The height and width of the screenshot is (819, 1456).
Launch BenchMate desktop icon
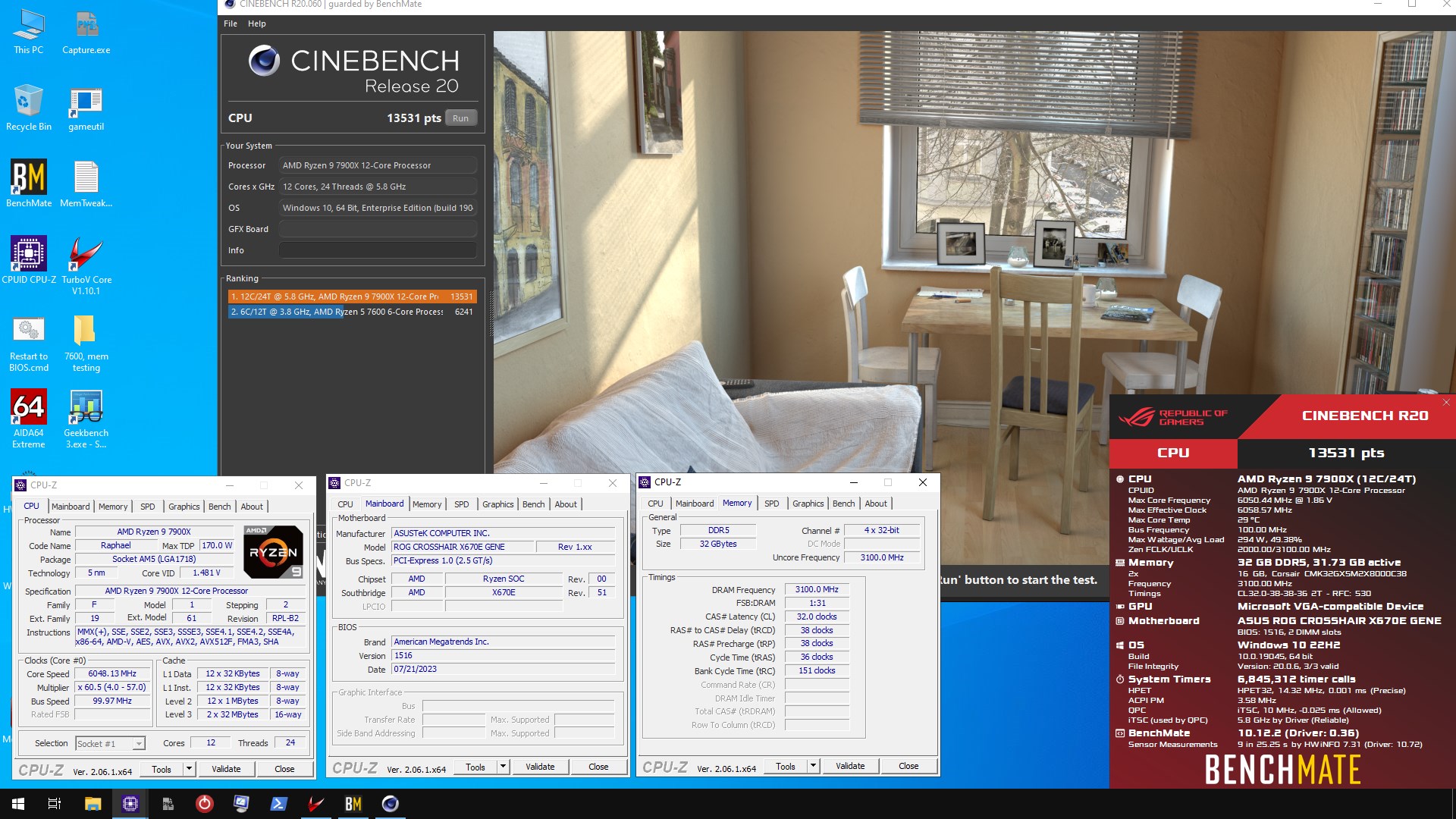pyautogui.click(x=29, y=184)
